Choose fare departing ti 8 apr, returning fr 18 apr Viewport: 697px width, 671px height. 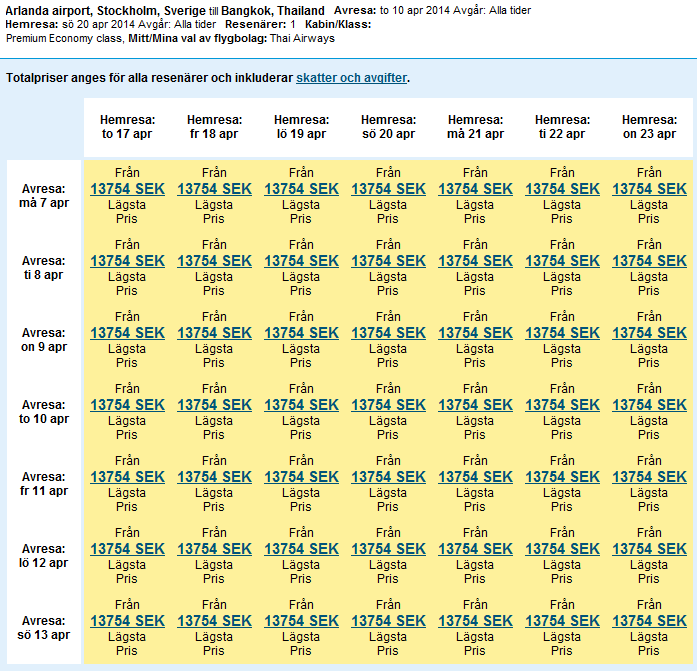215,261
